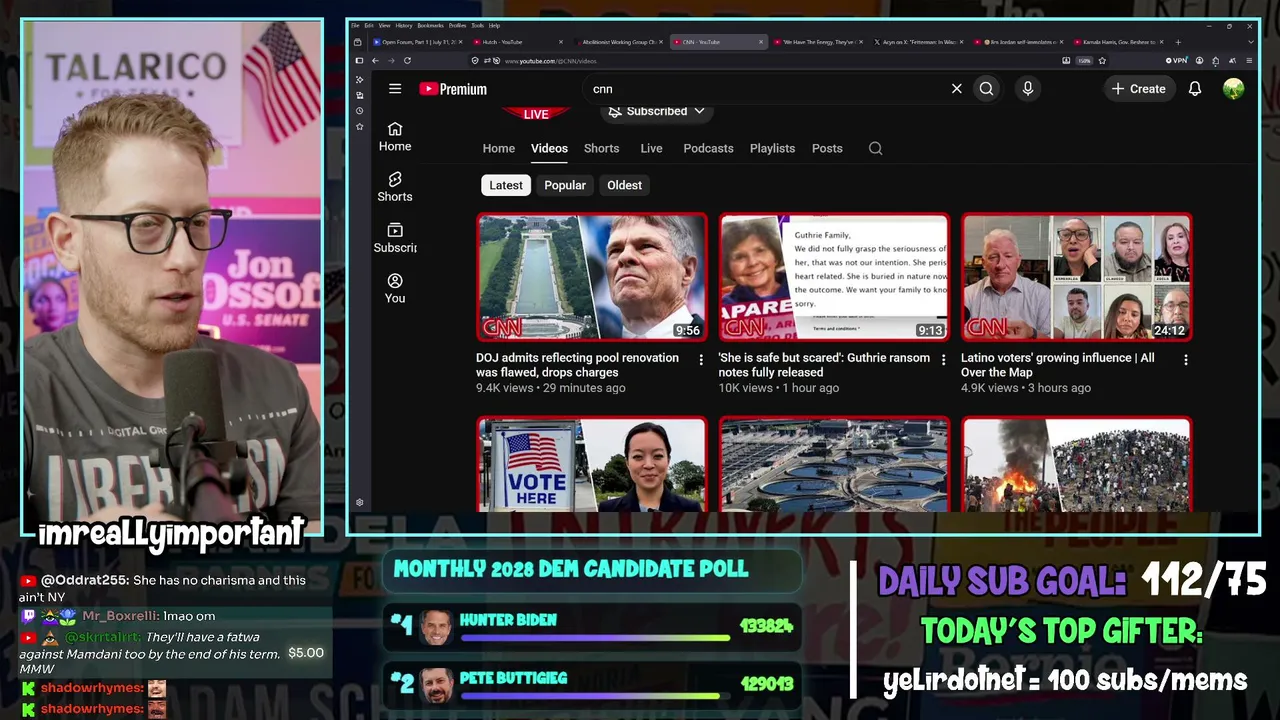1280x720 pixels.
Task: Open the account avatar menu
Action: (1233, 89)
